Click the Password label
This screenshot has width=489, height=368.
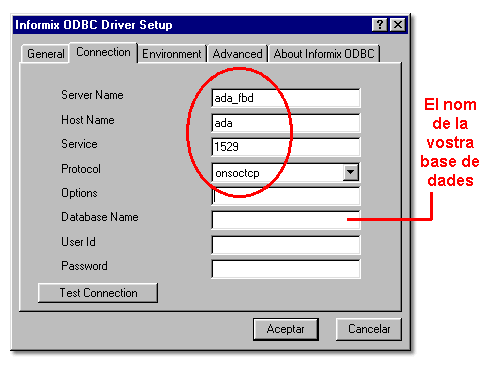84,266
